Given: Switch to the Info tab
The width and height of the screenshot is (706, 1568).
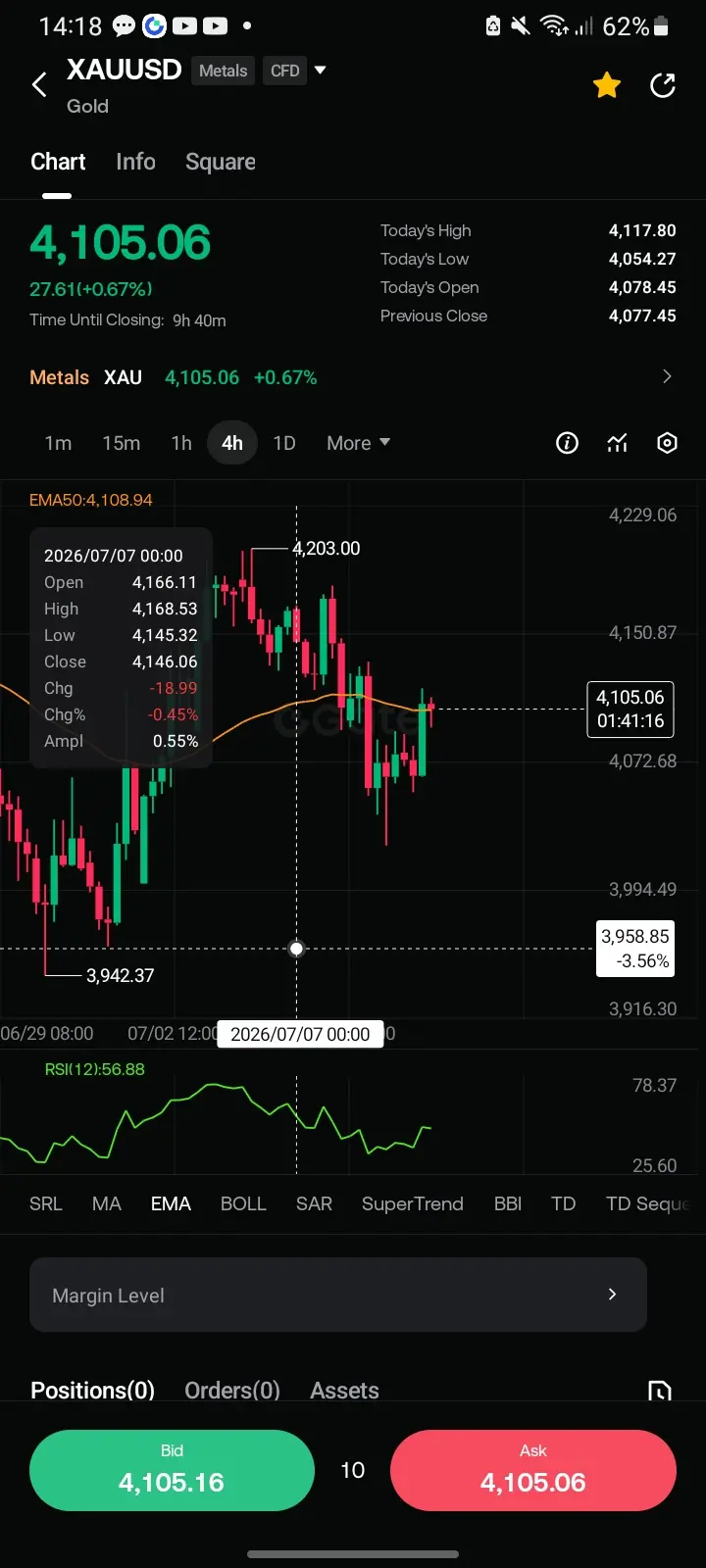Looking at the screenshot, I should [x=135, y=162].
